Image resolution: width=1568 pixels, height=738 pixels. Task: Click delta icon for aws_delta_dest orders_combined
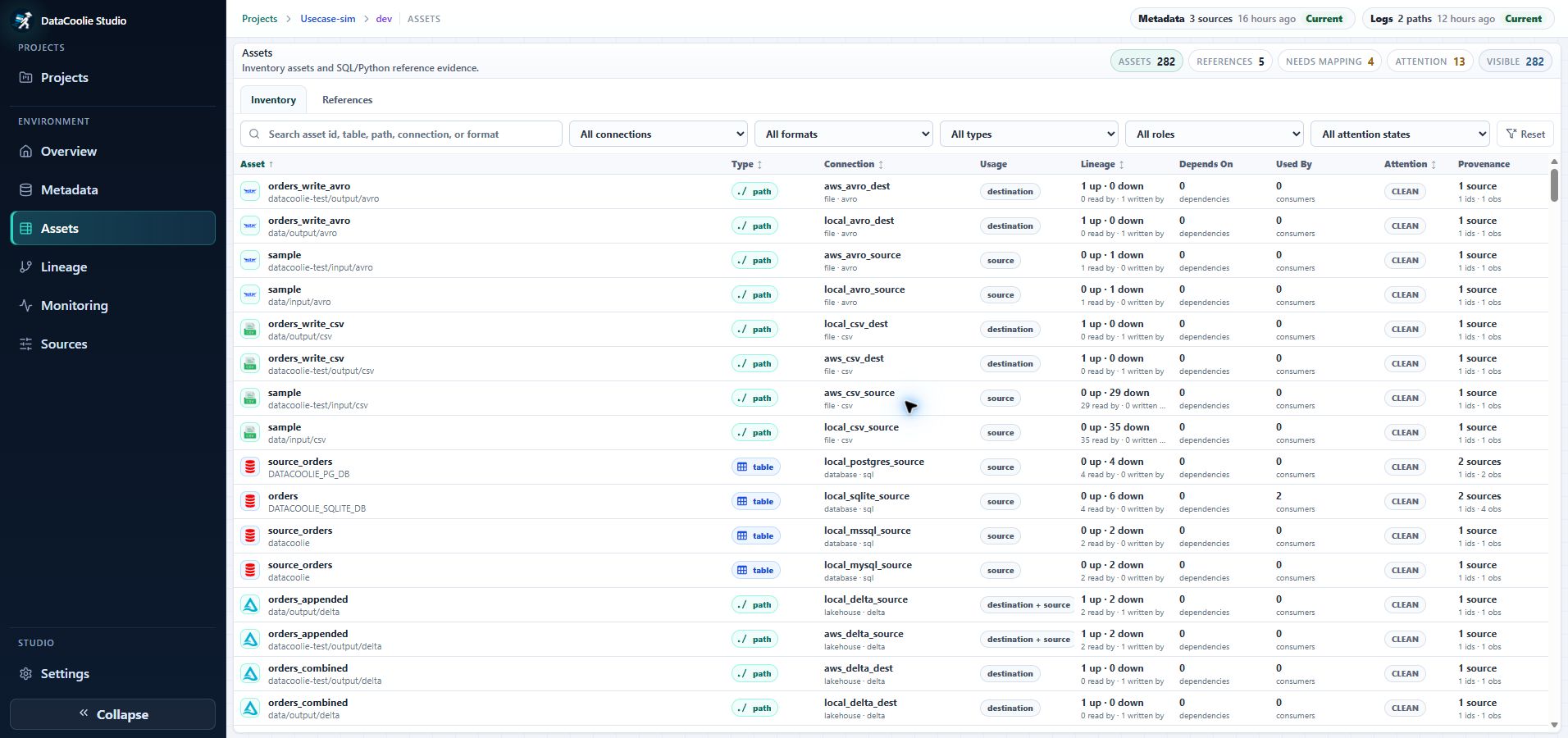click(x=250, y=674)
